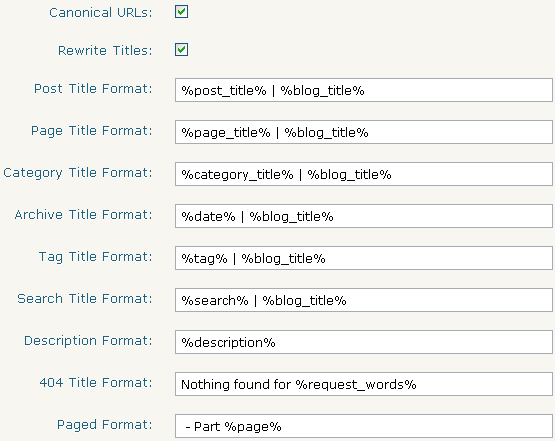Show help for Category Title Format label

point(78,173)
